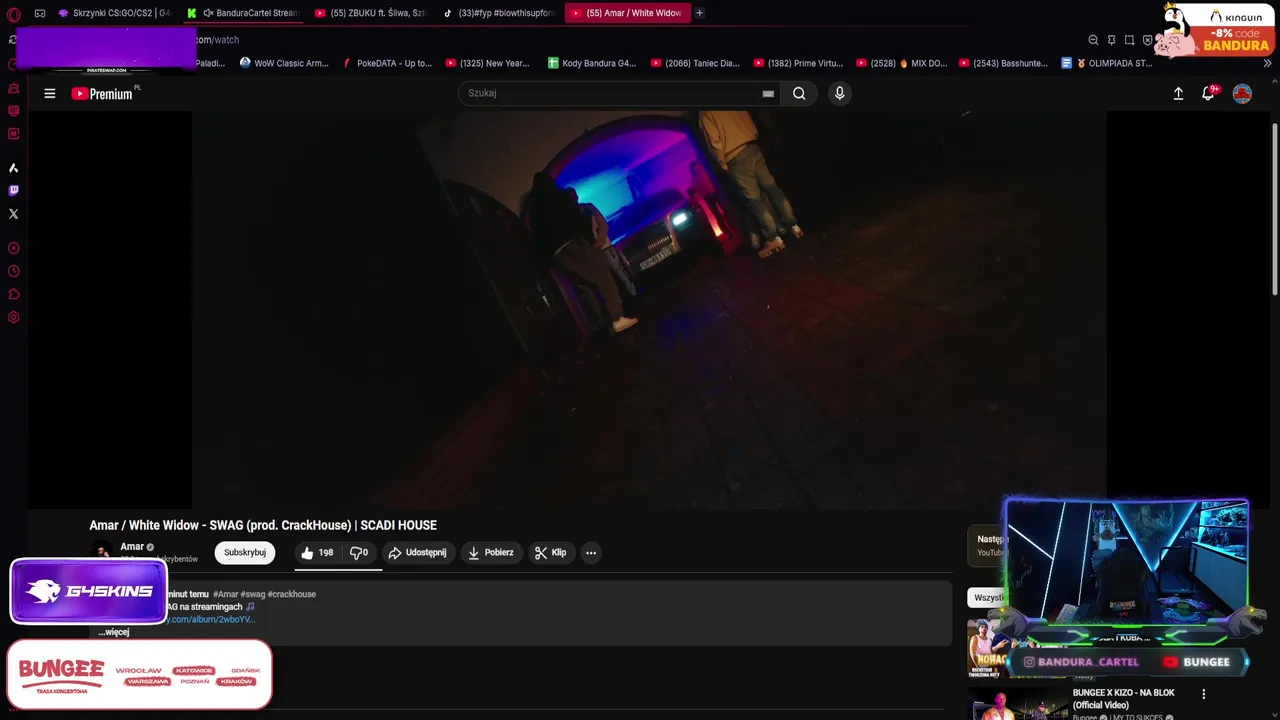1280x720 pixels.
Task: Open Twitch icon in Opera sidebar
Action: coord(13,190)
